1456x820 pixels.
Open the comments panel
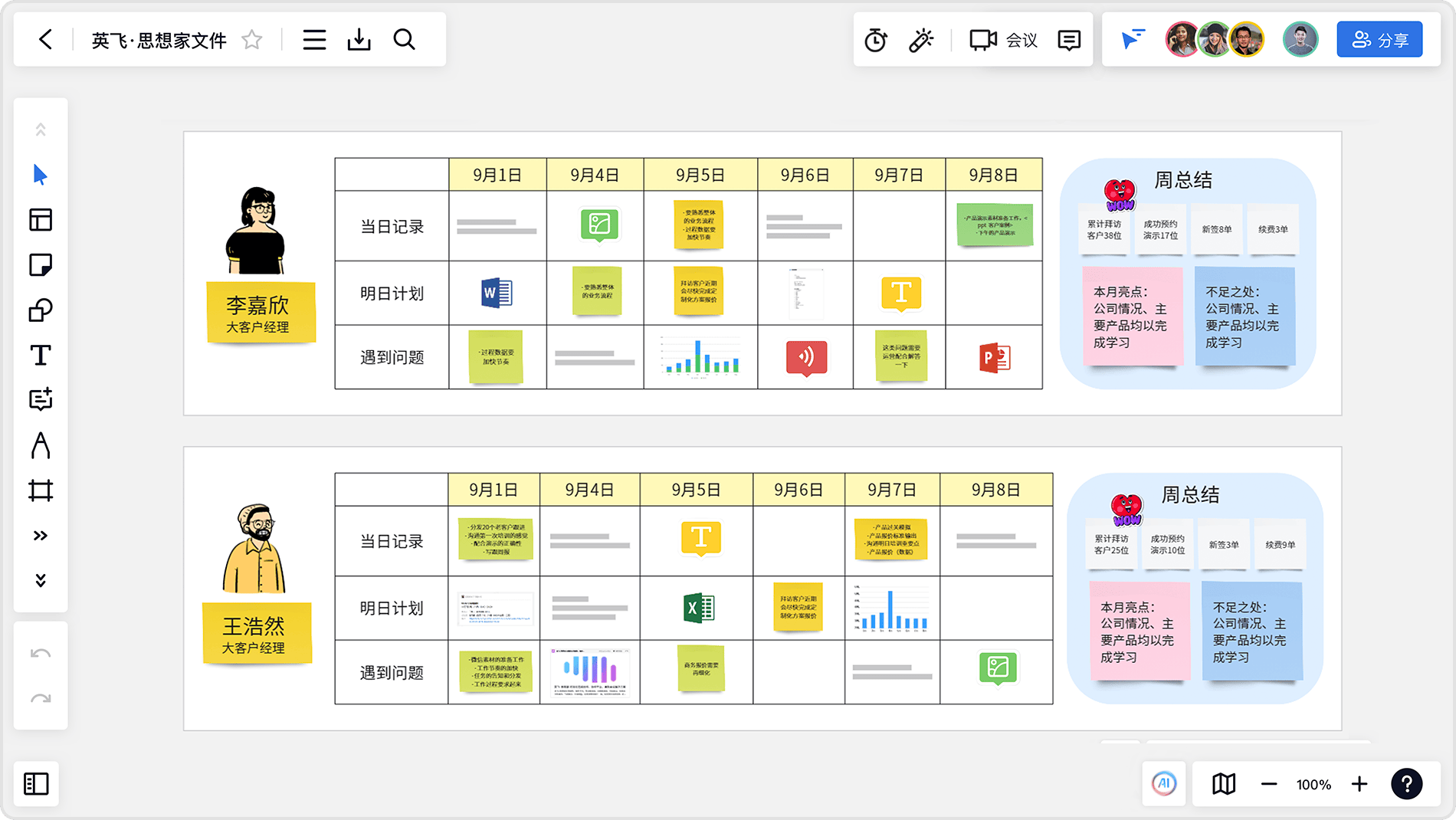(1068, 40)
